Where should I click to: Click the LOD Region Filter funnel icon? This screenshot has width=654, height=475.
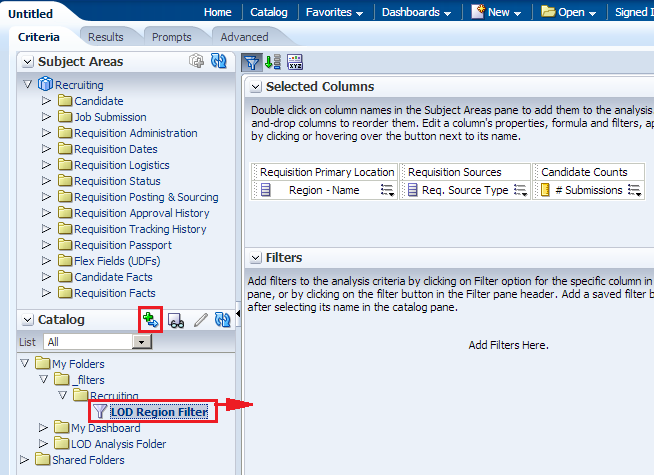(x=100, y=412)
